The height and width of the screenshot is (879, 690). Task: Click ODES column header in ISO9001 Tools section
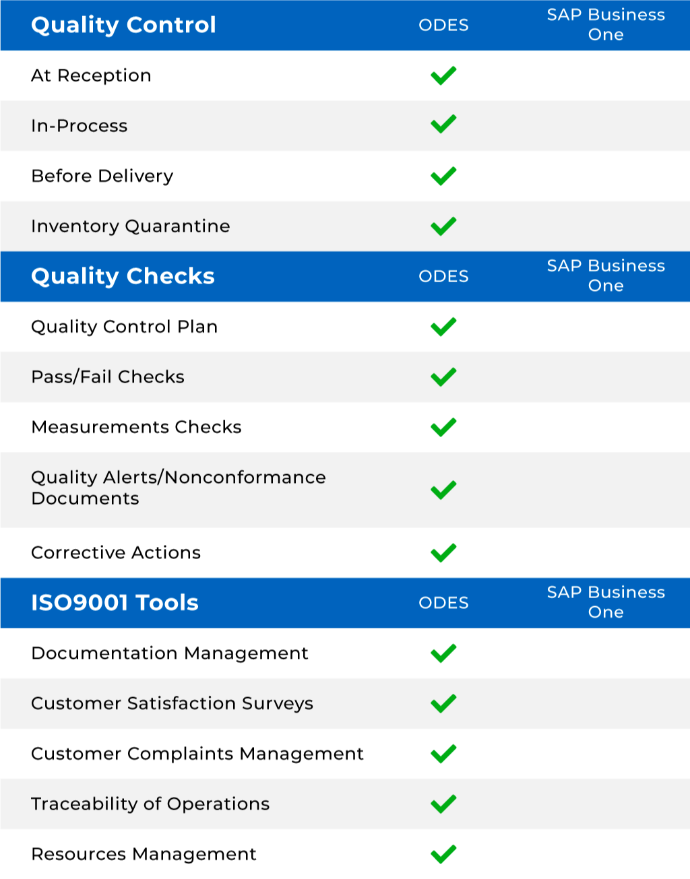[x=443, y=603]
